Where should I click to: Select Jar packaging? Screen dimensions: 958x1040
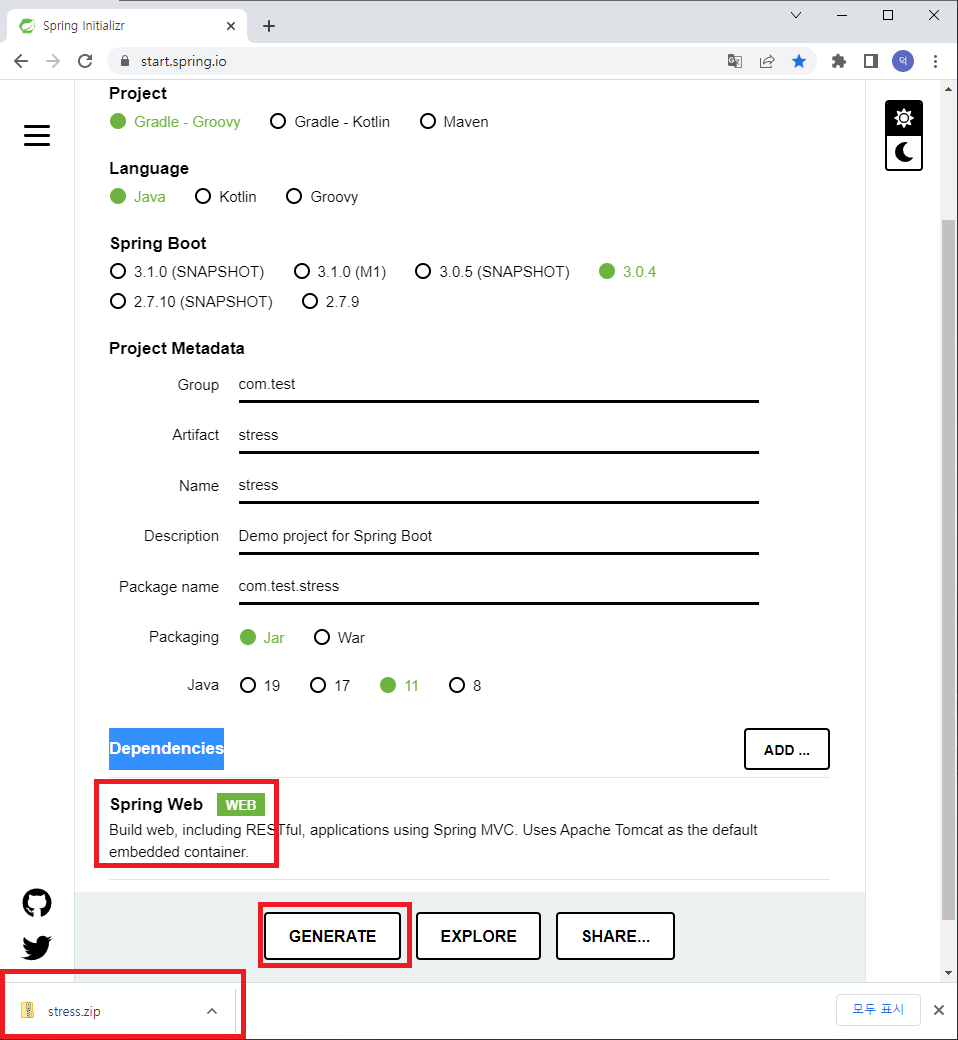point(262,637)
